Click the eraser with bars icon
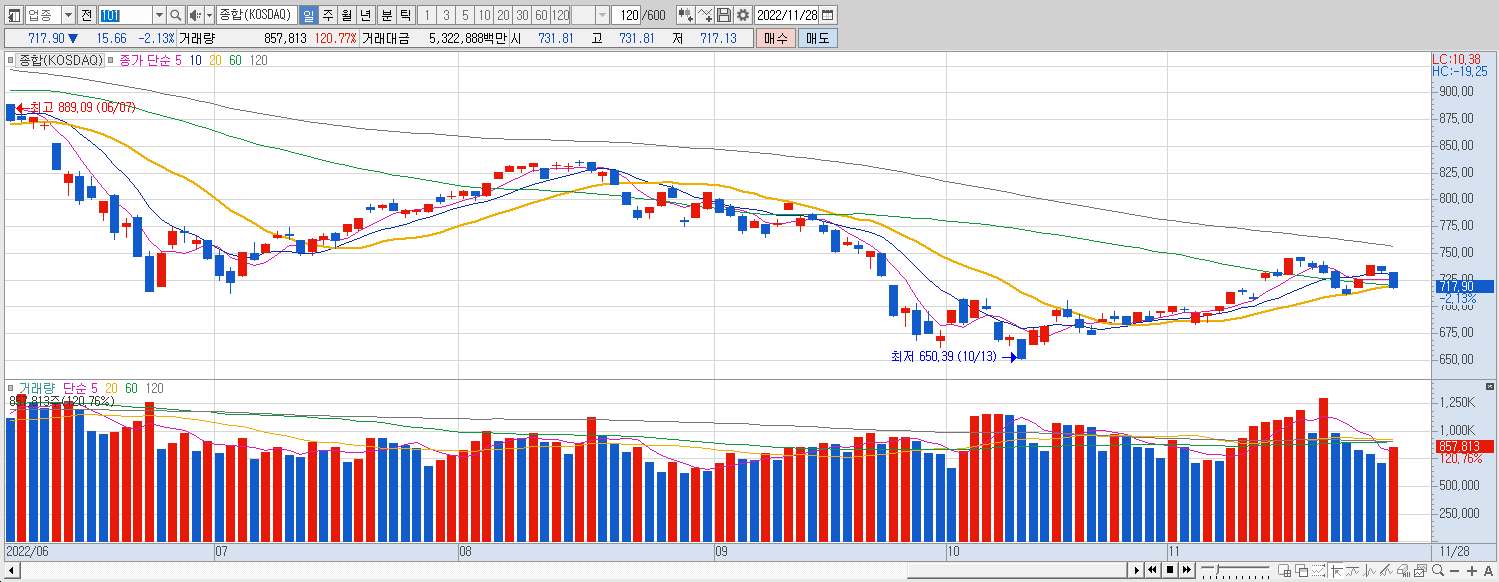Image resolution: width=1499 pixels, height=582 pixels. (x=1403, y=571)
